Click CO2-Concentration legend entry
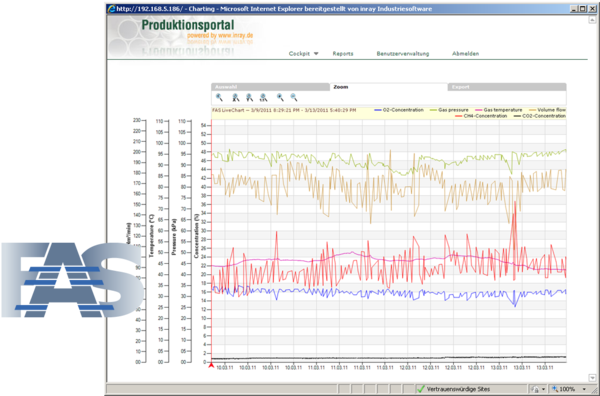Screen dimensions: 600x396 tap(540, 116)
